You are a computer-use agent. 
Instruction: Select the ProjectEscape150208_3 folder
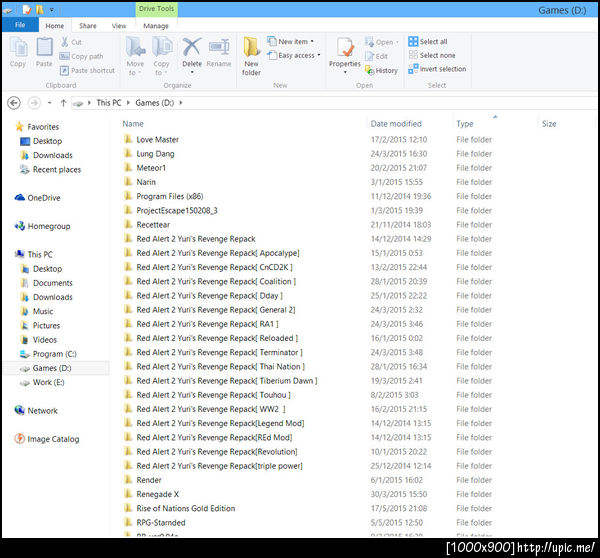(x=177, y=210)
